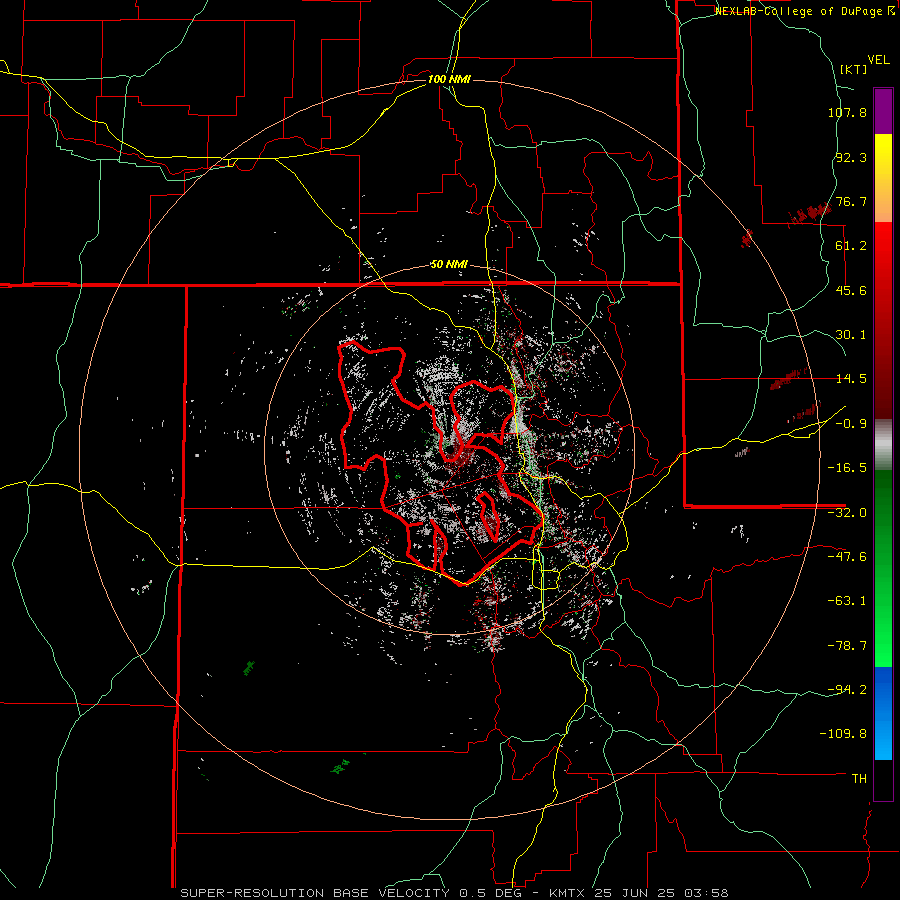Click the 14.5 velocity scale label
The width and height of the screenshot is (900, 900).
(851, 379)
